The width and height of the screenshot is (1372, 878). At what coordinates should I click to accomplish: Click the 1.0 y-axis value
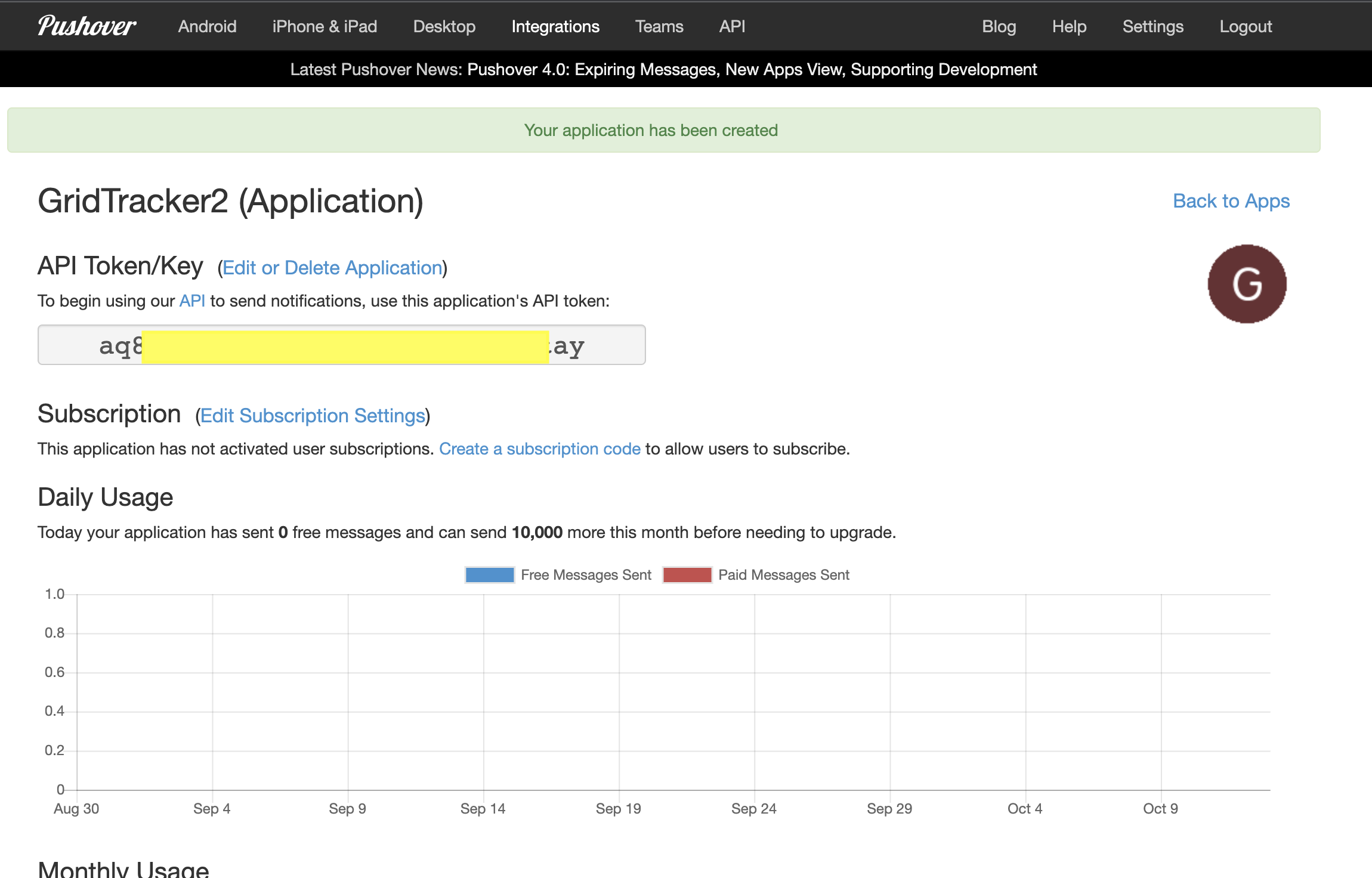click(x=54, y=594)
